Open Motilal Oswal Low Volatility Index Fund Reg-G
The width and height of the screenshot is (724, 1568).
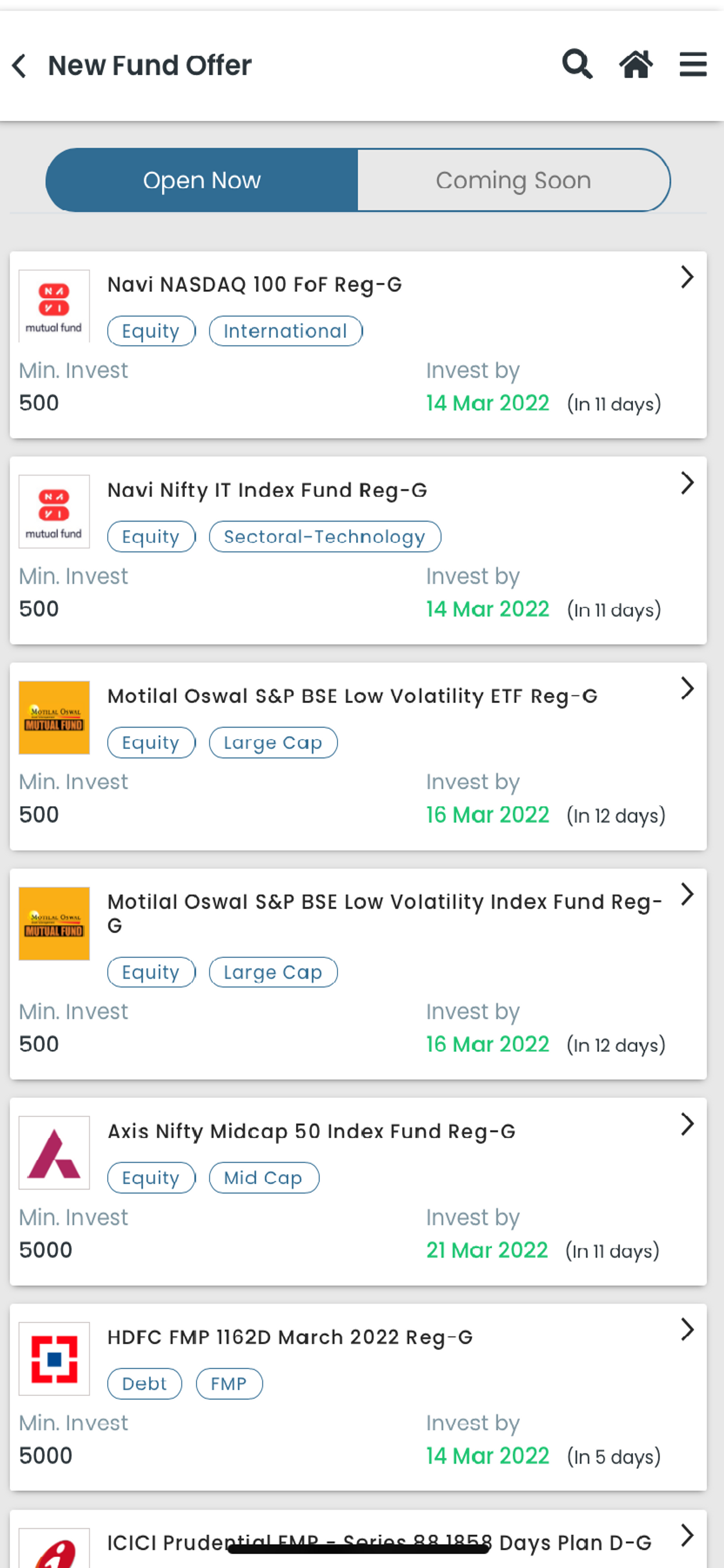pos(385,913)
